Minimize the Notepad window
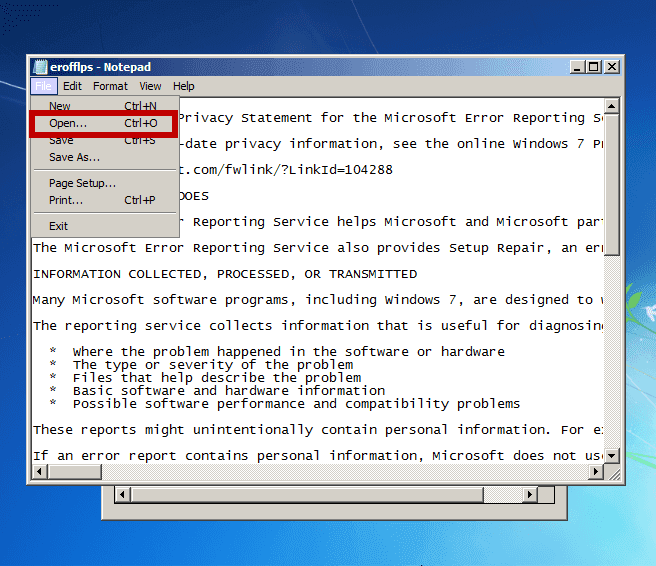656x566 pixels. pyautogui.click(x=577, y=67)
